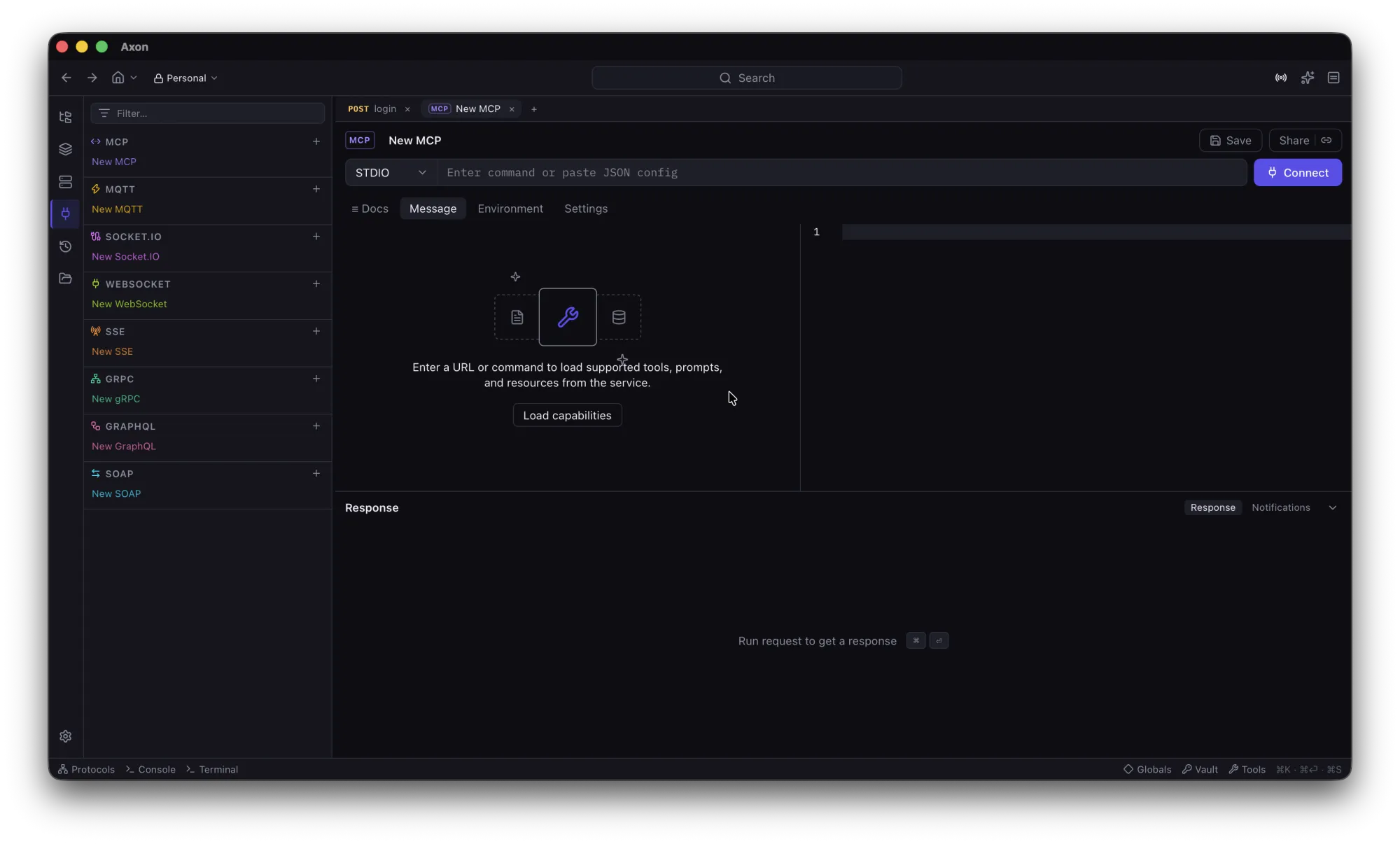Click the broadcast signal icon top right
The width and height of the screenshot is (1400, 844).
pos(1280,78)
